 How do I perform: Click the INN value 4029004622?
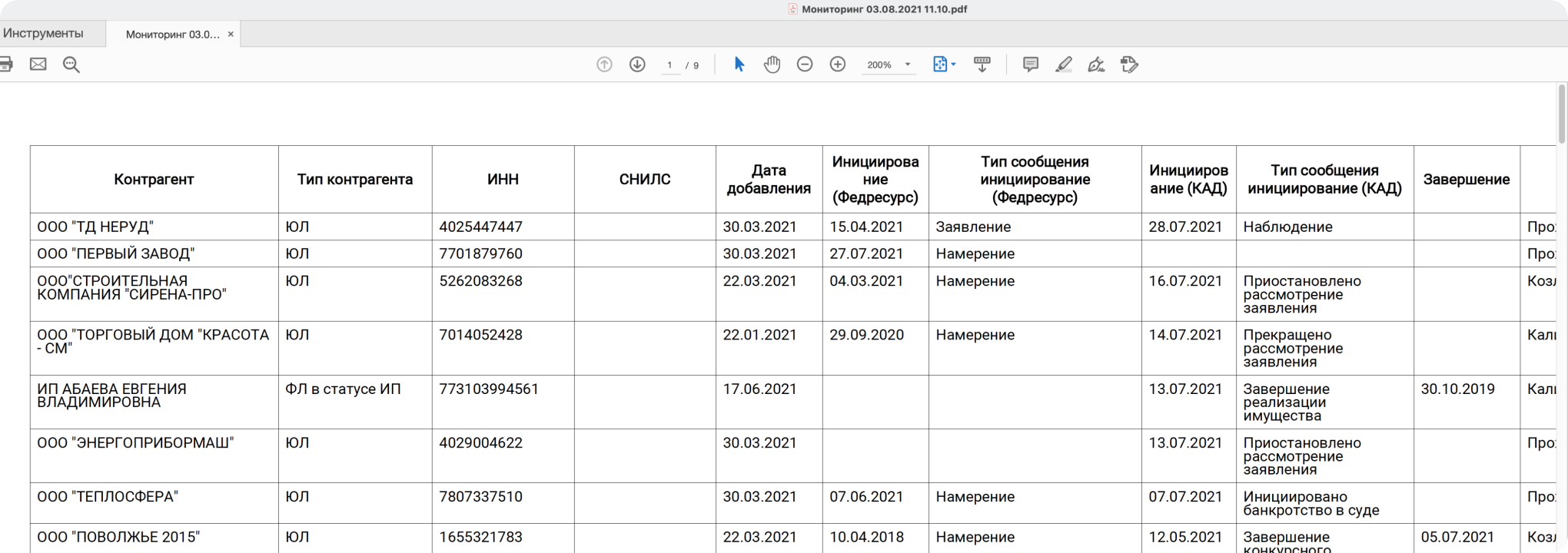[x=480, y=442]
